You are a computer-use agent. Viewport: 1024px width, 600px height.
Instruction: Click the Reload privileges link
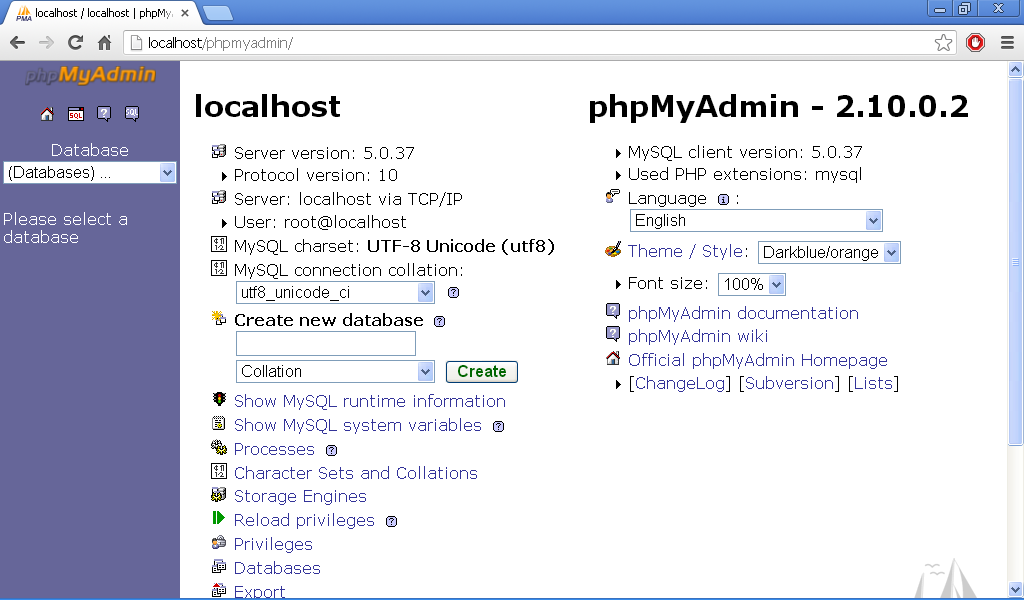pos(304,520)
